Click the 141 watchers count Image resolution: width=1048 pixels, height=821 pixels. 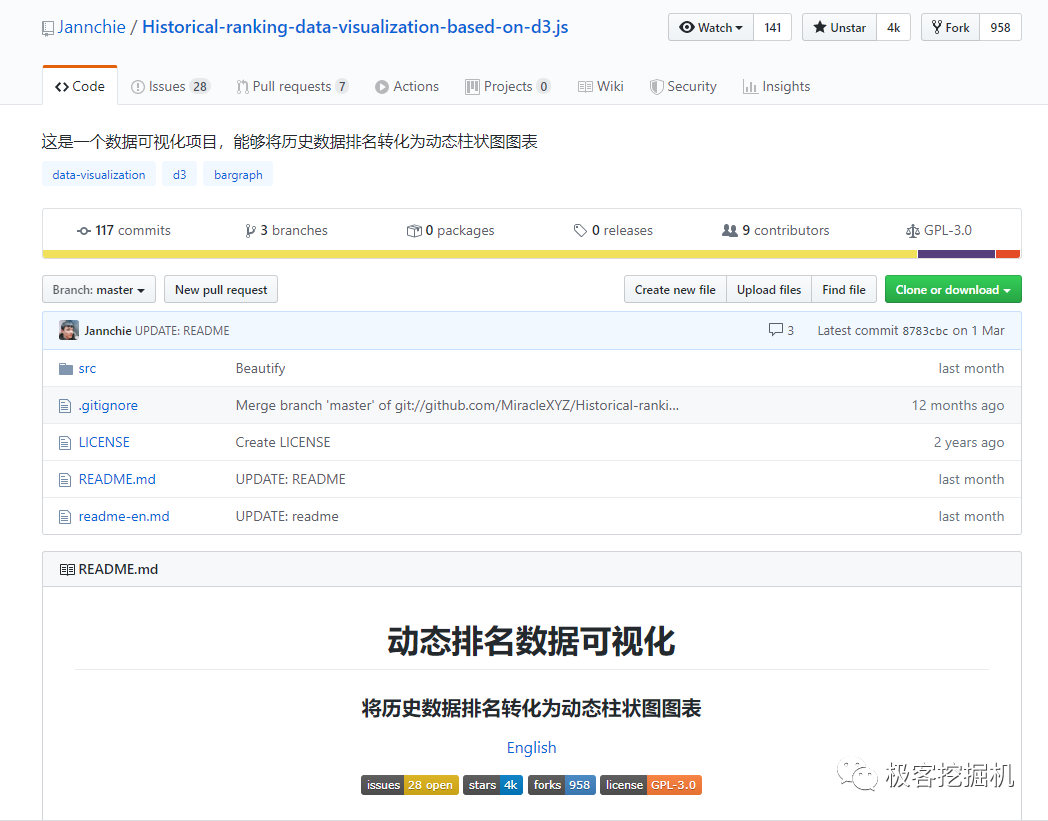773,27
